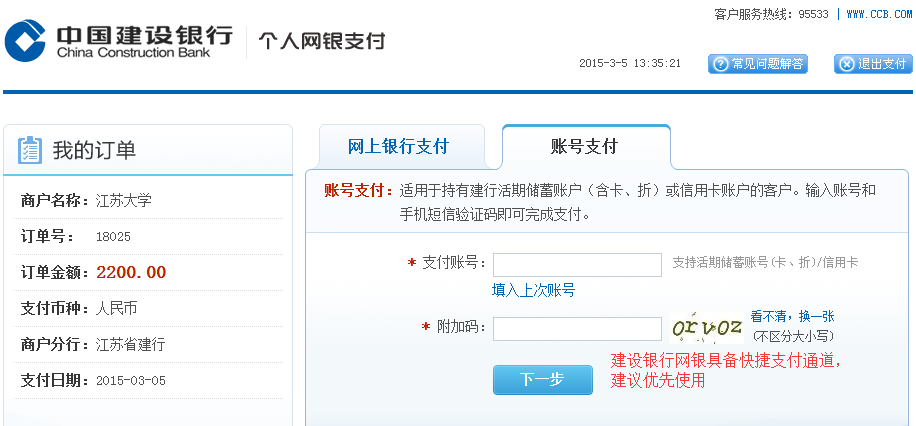
Task: Click the China Construction Bank logo icon
Action: 25,40
